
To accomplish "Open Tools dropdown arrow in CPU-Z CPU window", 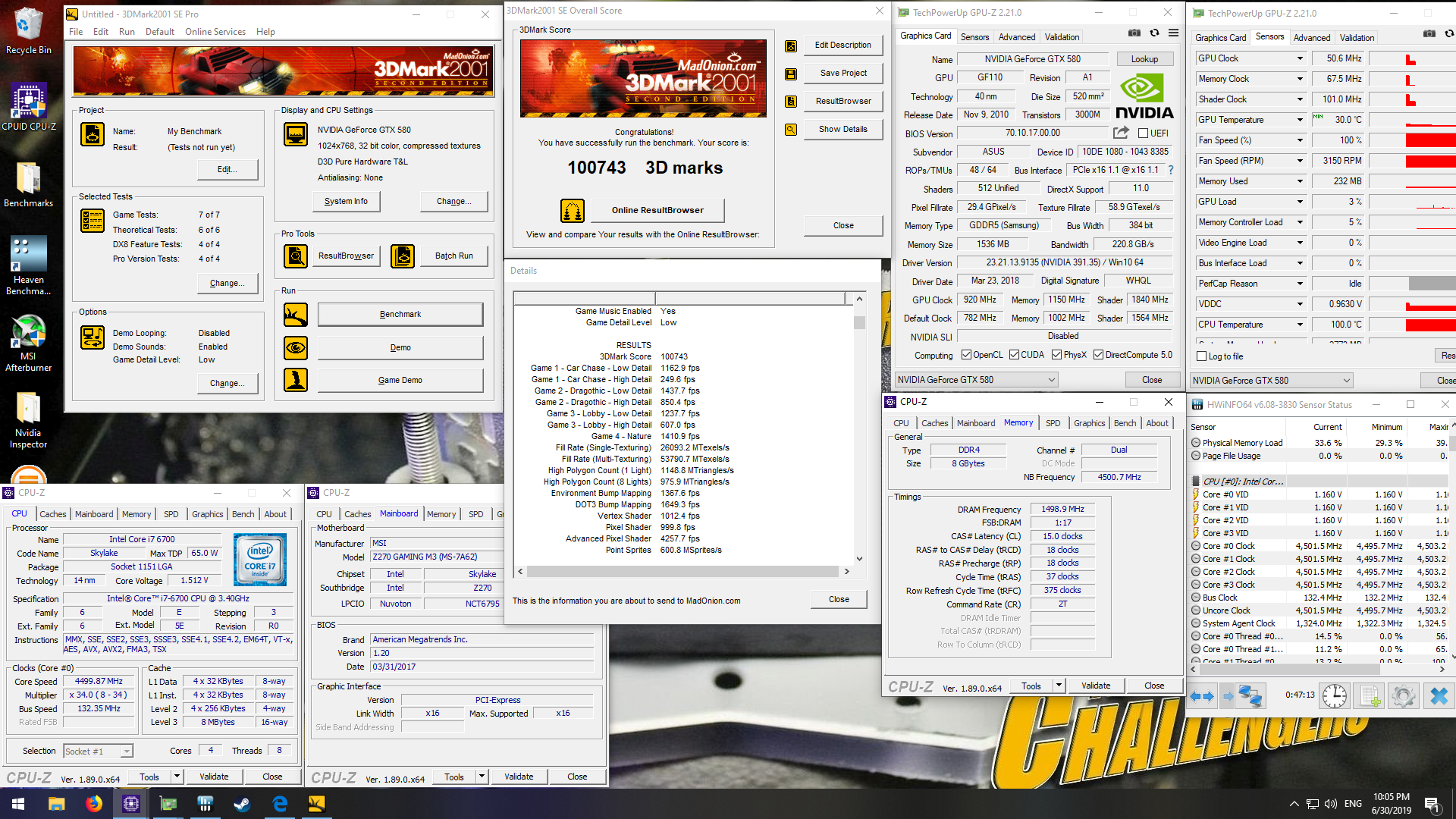I will pos(177,777).
